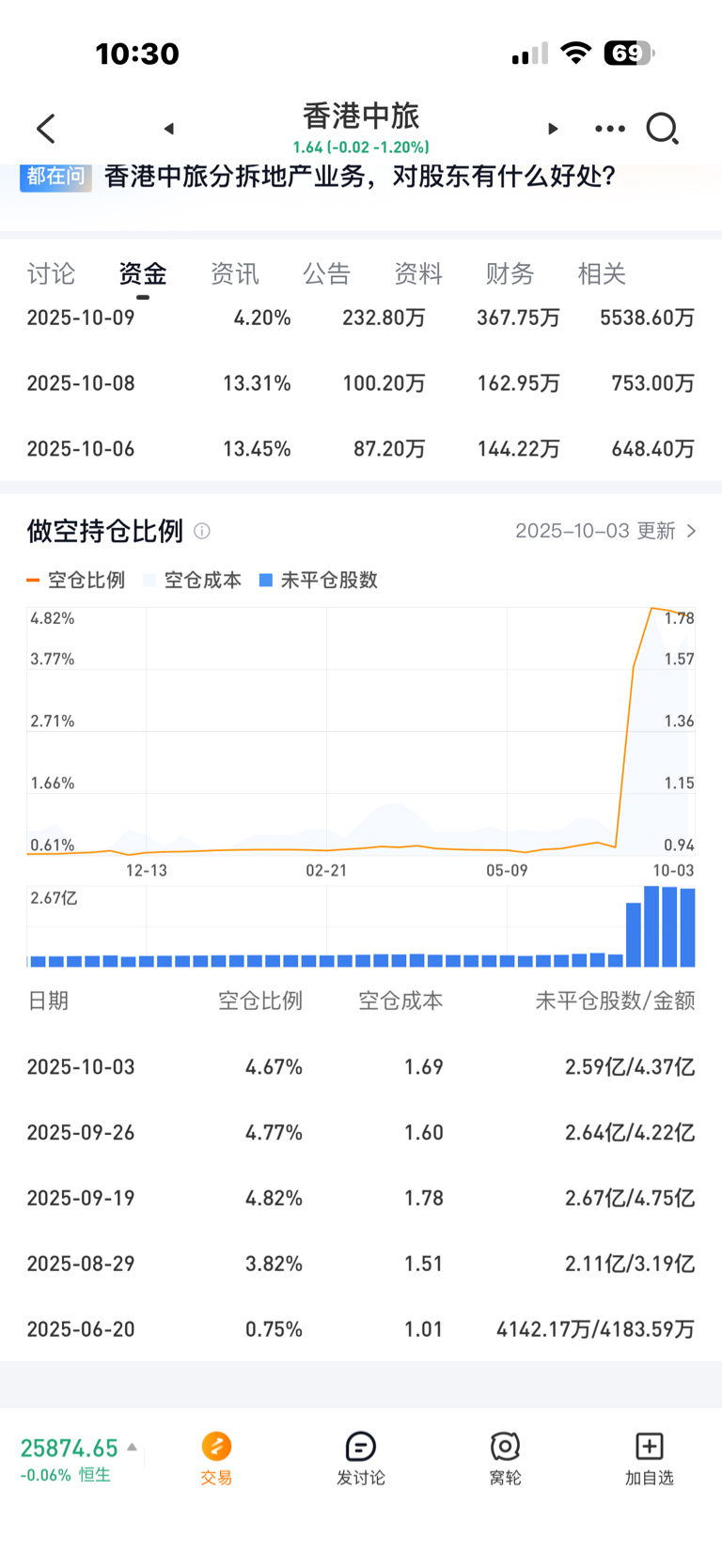Tap short ratio 4.82% in table
The image size is (722, 1568).
[x=274, y=1198]
